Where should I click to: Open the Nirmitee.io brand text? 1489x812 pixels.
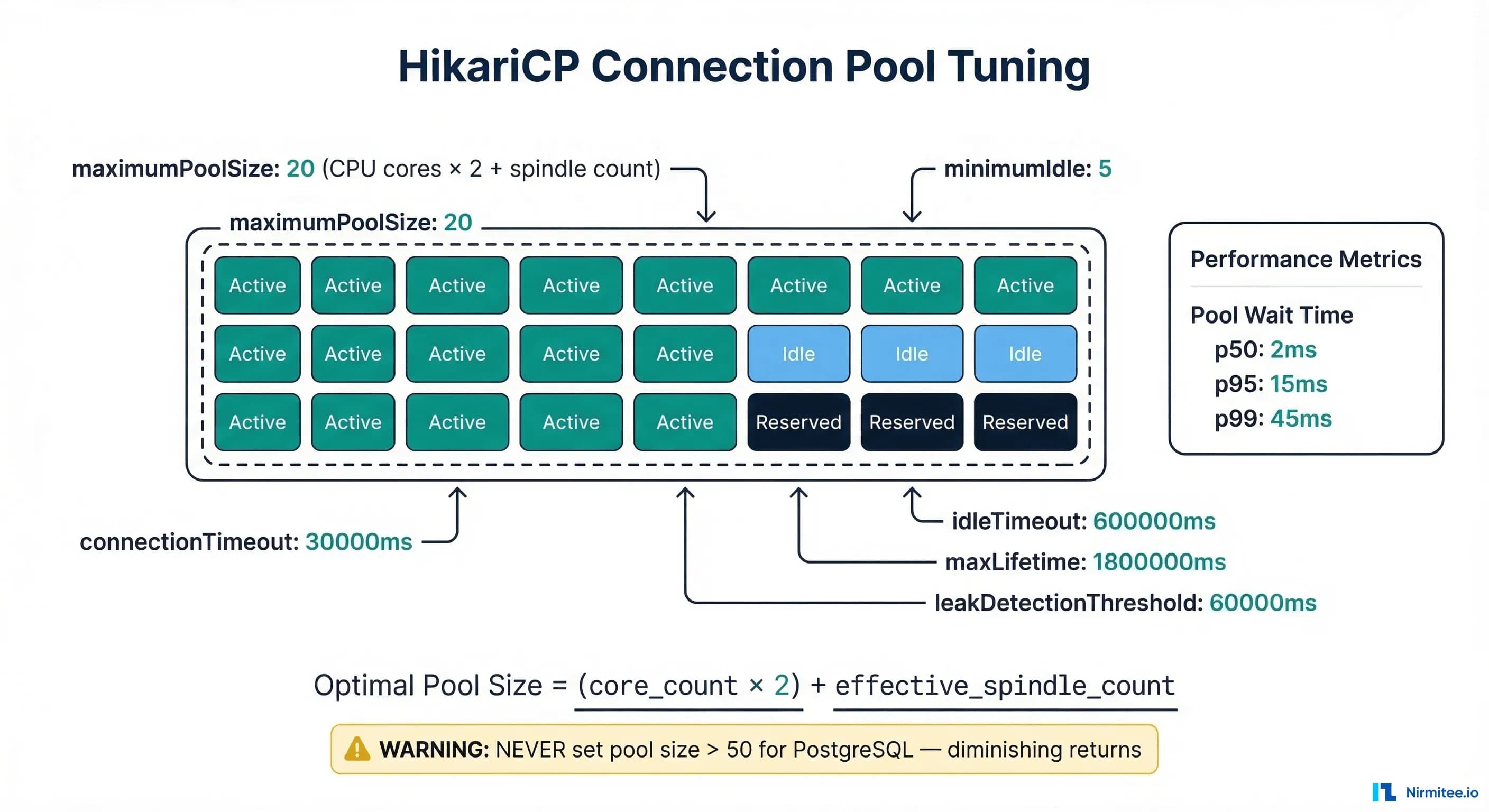1441,792
